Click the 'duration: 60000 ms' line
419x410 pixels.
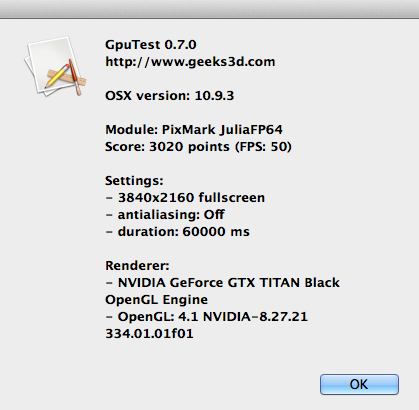(x=177, y=232)
